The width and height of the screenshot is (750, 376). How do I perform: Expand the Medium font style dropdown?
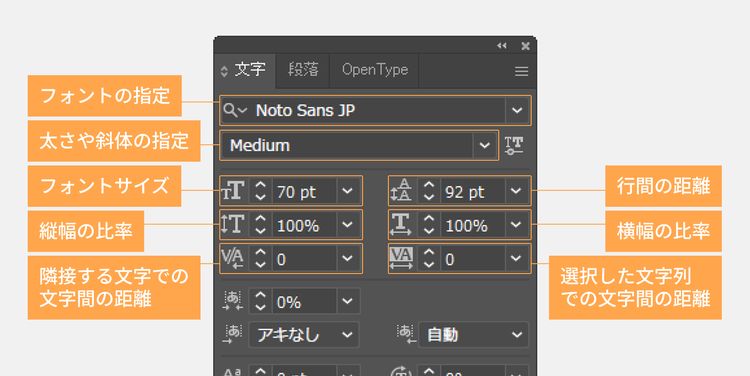click(x=485, y=145)
